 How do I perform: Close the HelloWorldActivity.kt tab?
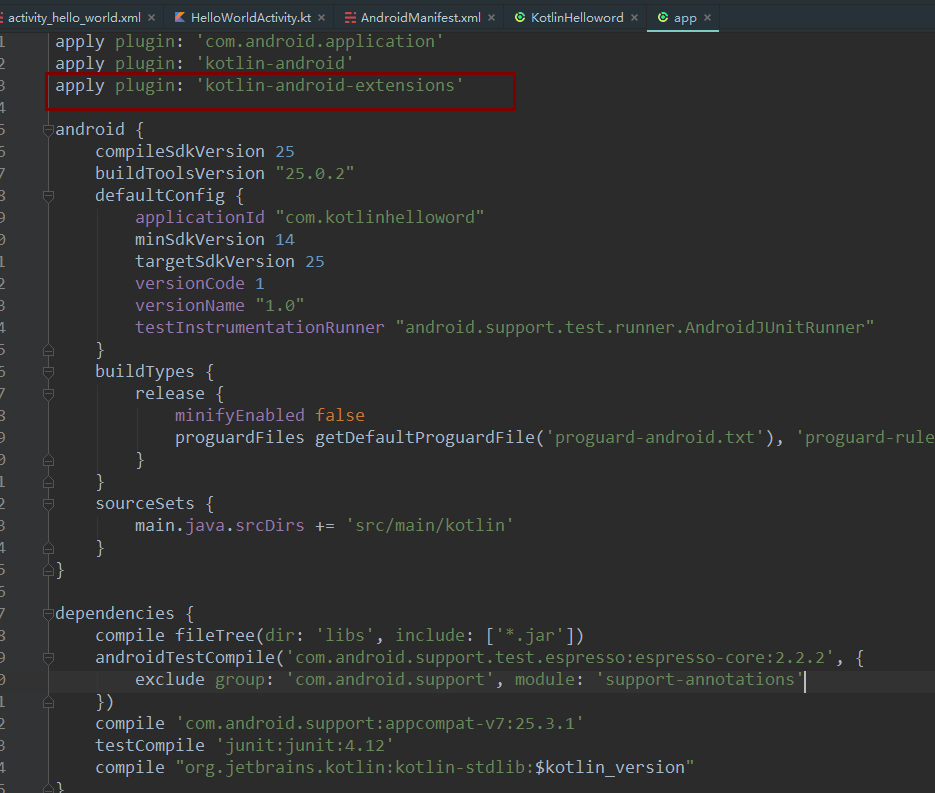(x=321, y=18)
